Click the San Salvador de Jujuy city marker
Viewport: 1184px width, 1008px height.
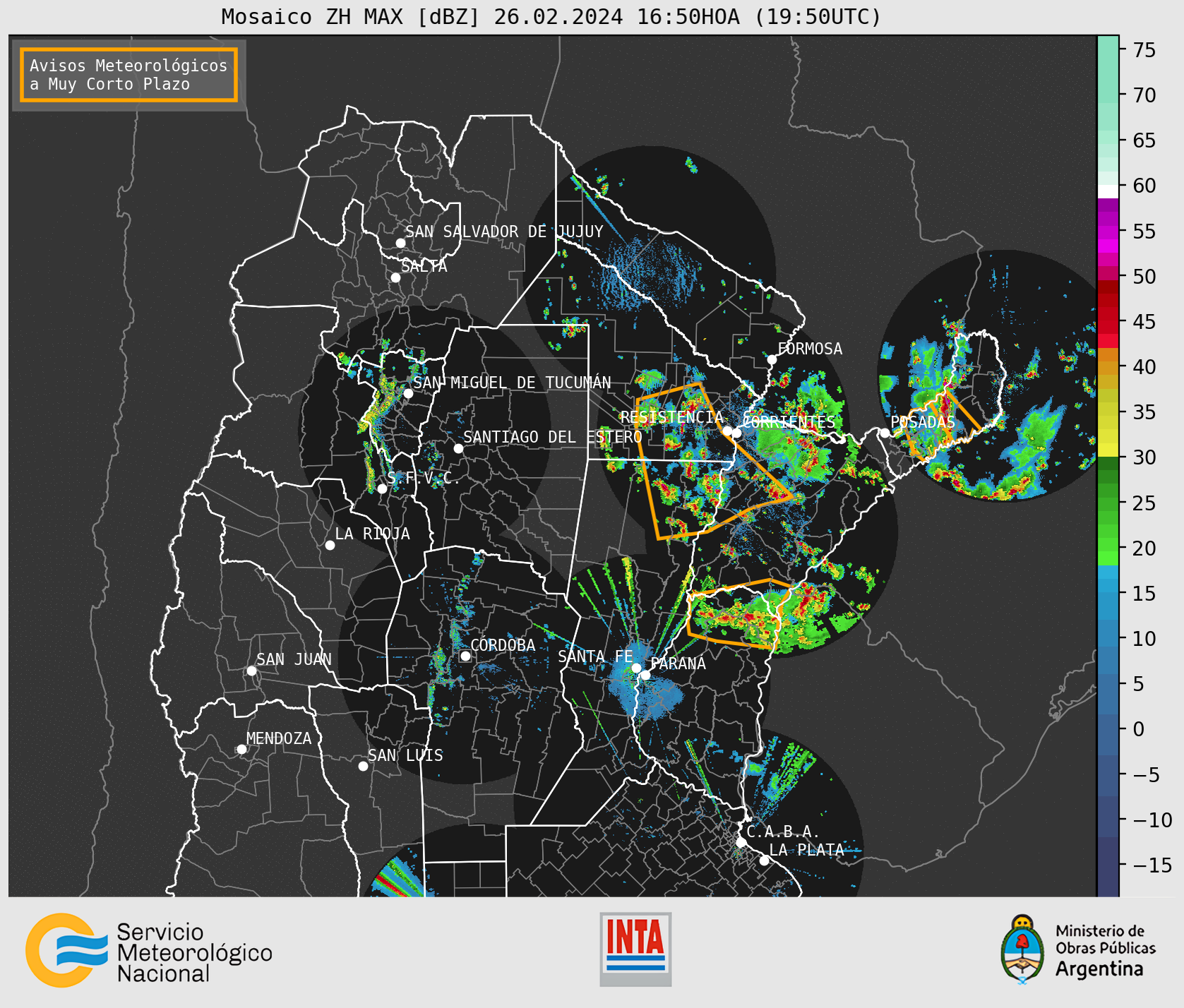point(400,243)
